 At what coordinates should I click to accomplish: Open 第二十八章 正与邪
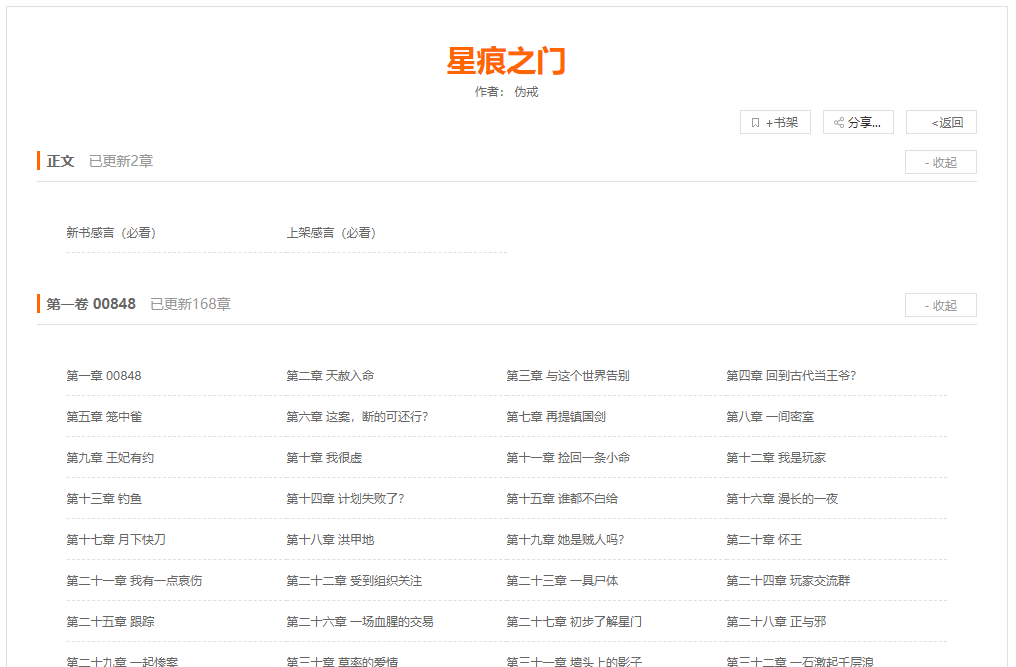click(777, 620)
